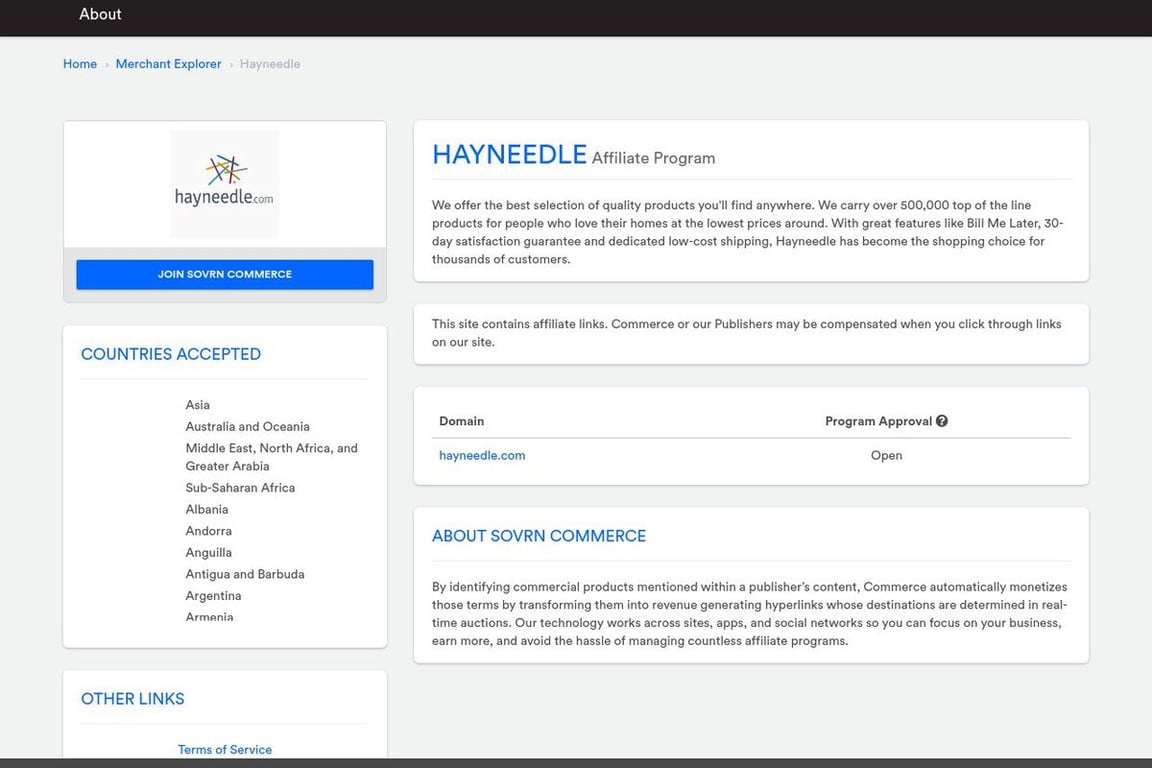Click the JOIN SOVRN COMMERCE button

225,274
